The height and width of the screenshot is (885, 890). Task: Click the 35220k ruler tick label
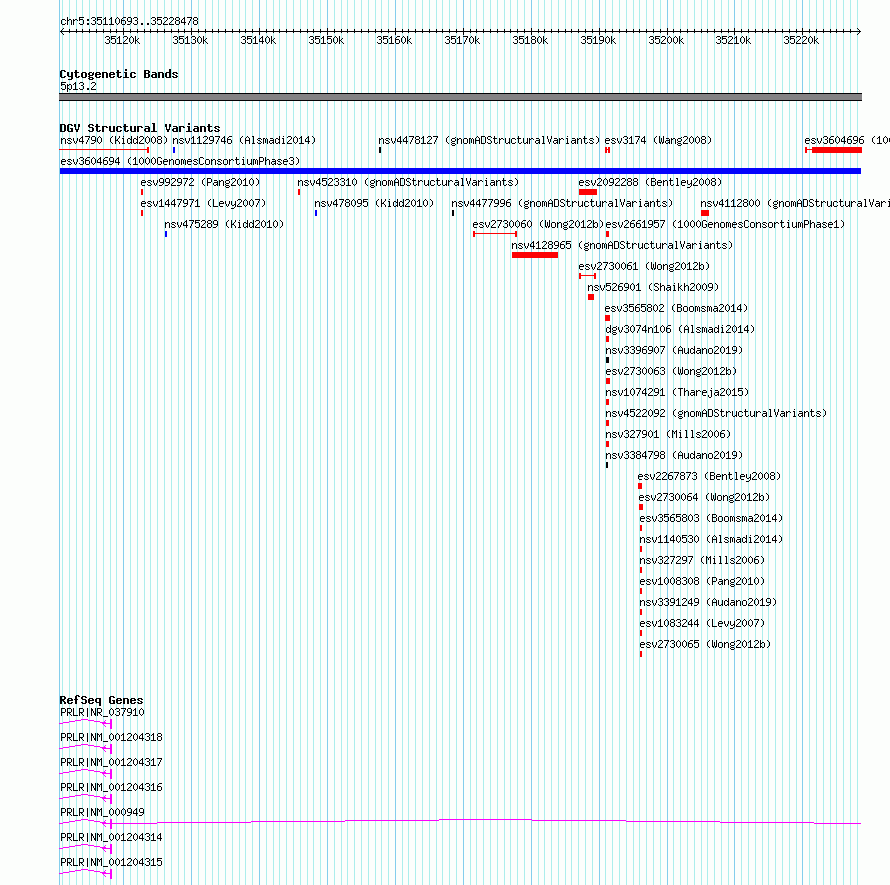[801, 40]
